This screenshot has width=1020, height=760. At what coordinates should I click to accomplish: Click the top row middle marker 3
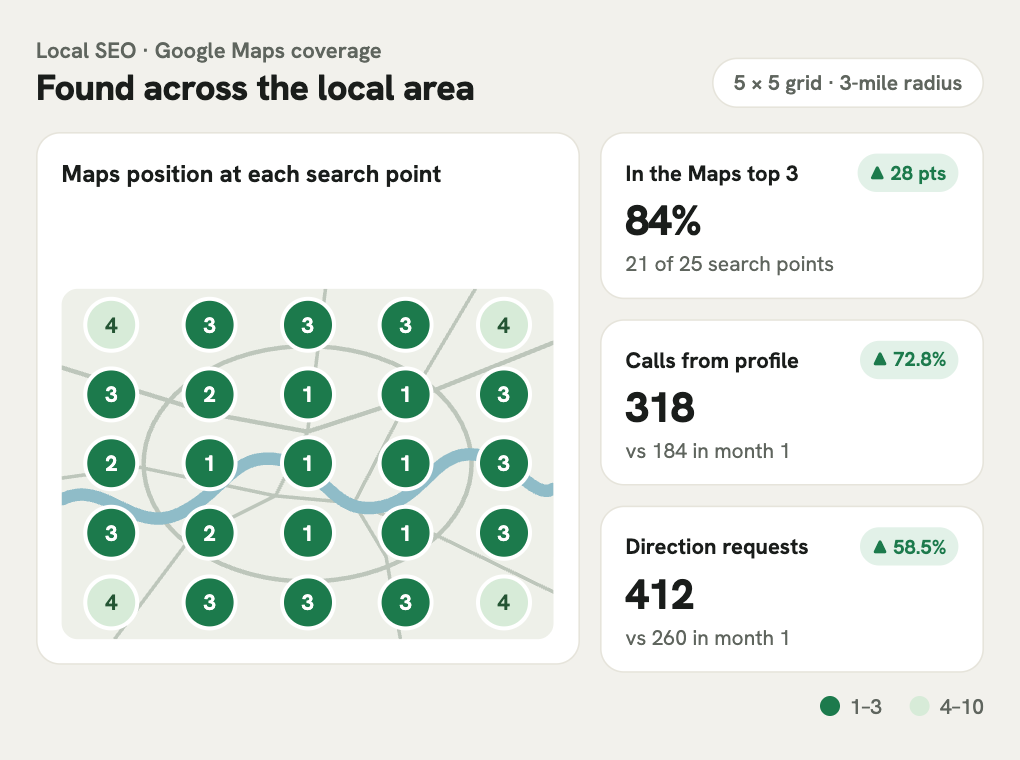point(308,325)
